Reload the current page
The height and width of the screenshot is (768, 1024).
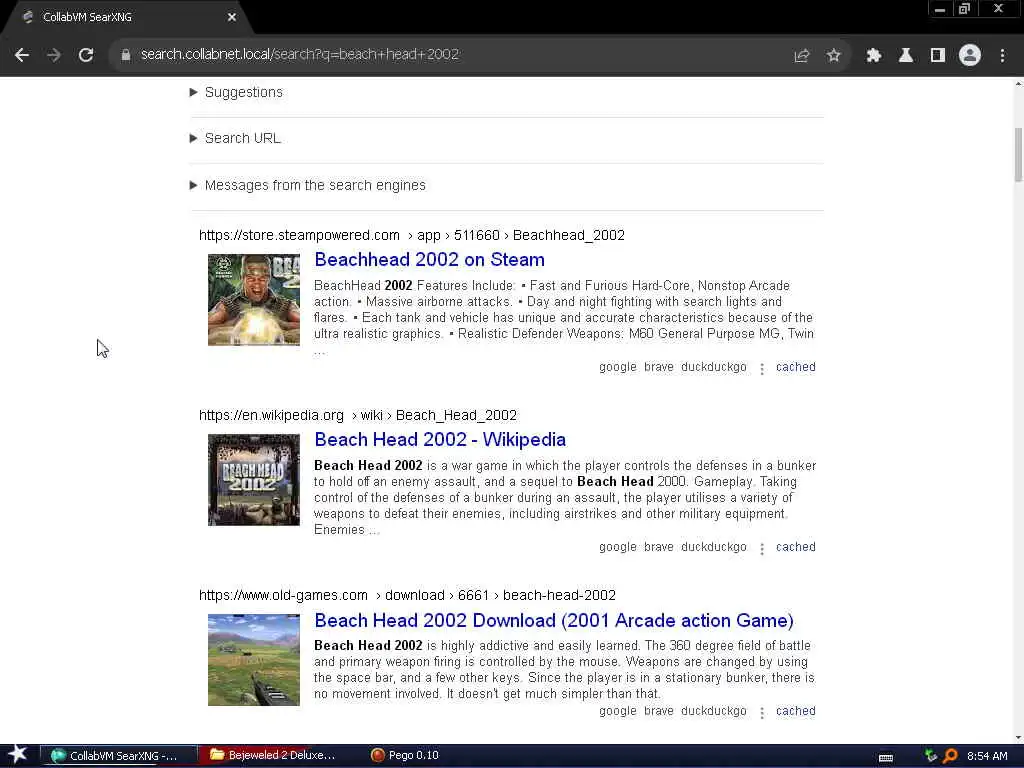click(x=86, y=55)
